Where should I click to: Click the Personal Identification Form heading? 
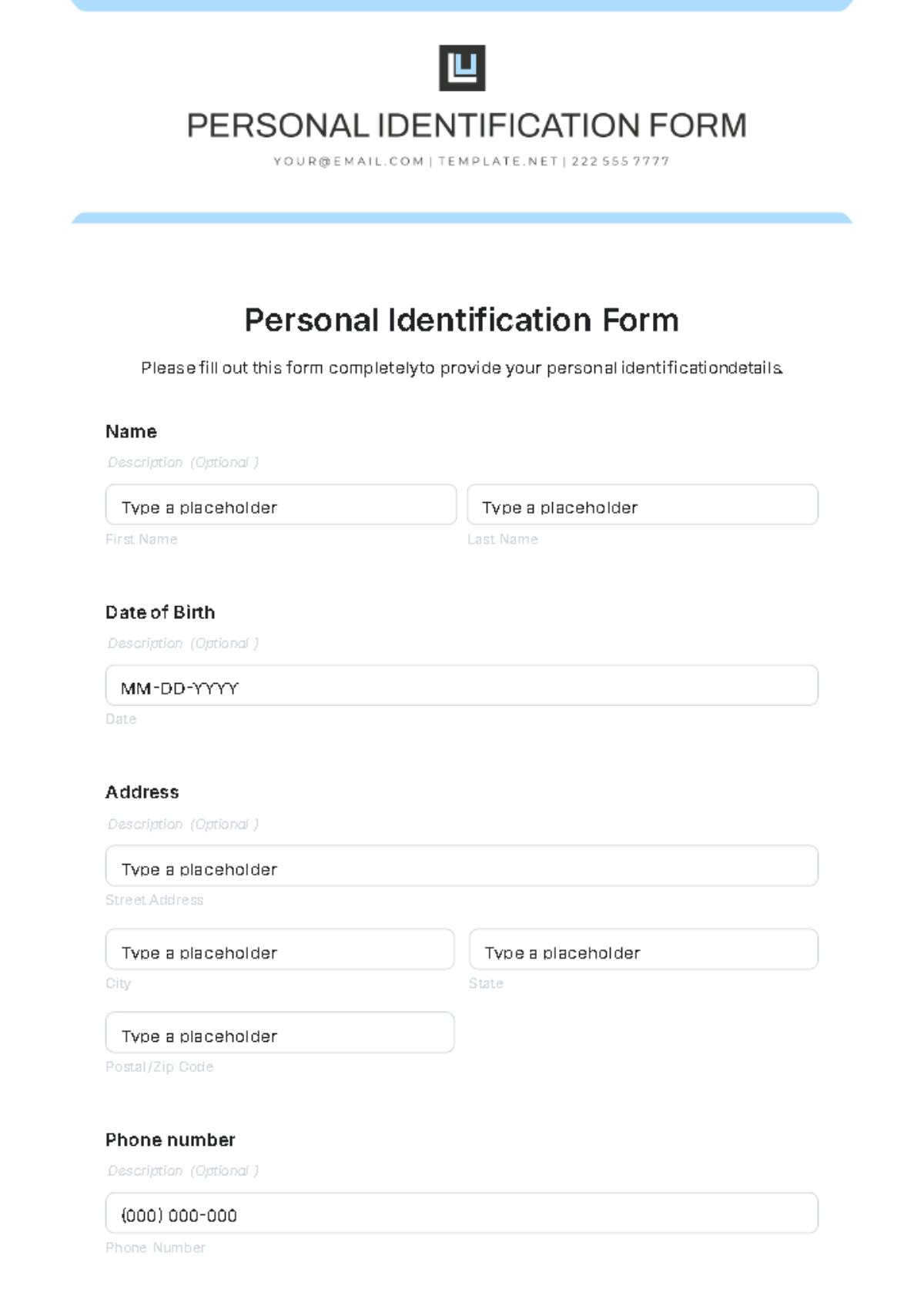click(x=462, y=320)
